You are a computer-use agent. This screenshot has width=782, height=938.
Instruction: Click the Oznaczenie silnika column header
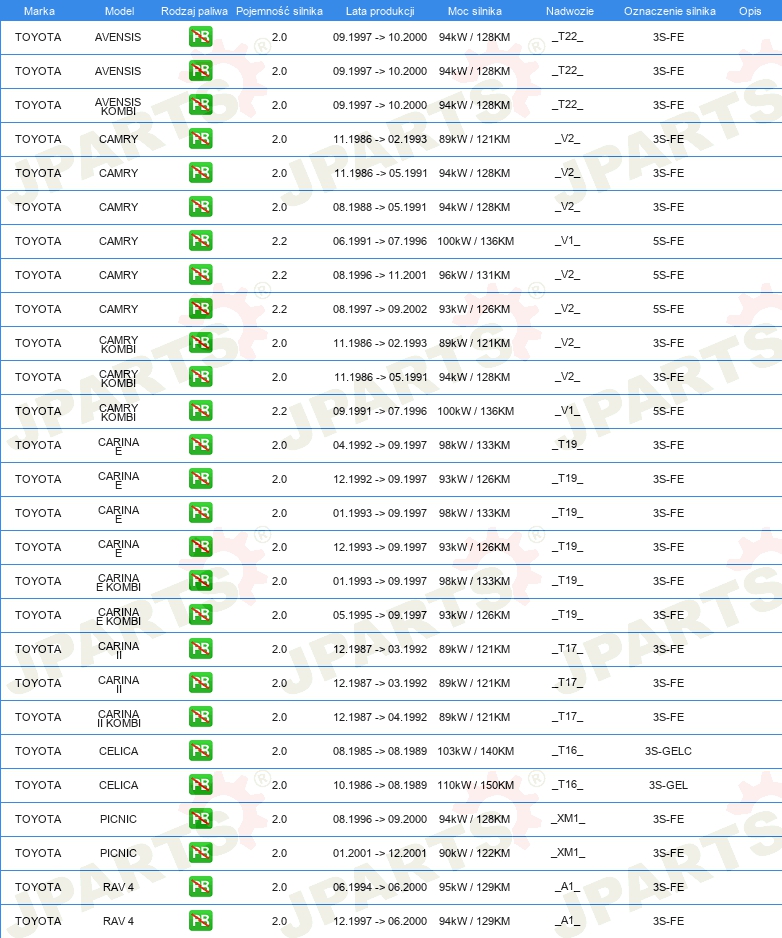tap(670, 11)
